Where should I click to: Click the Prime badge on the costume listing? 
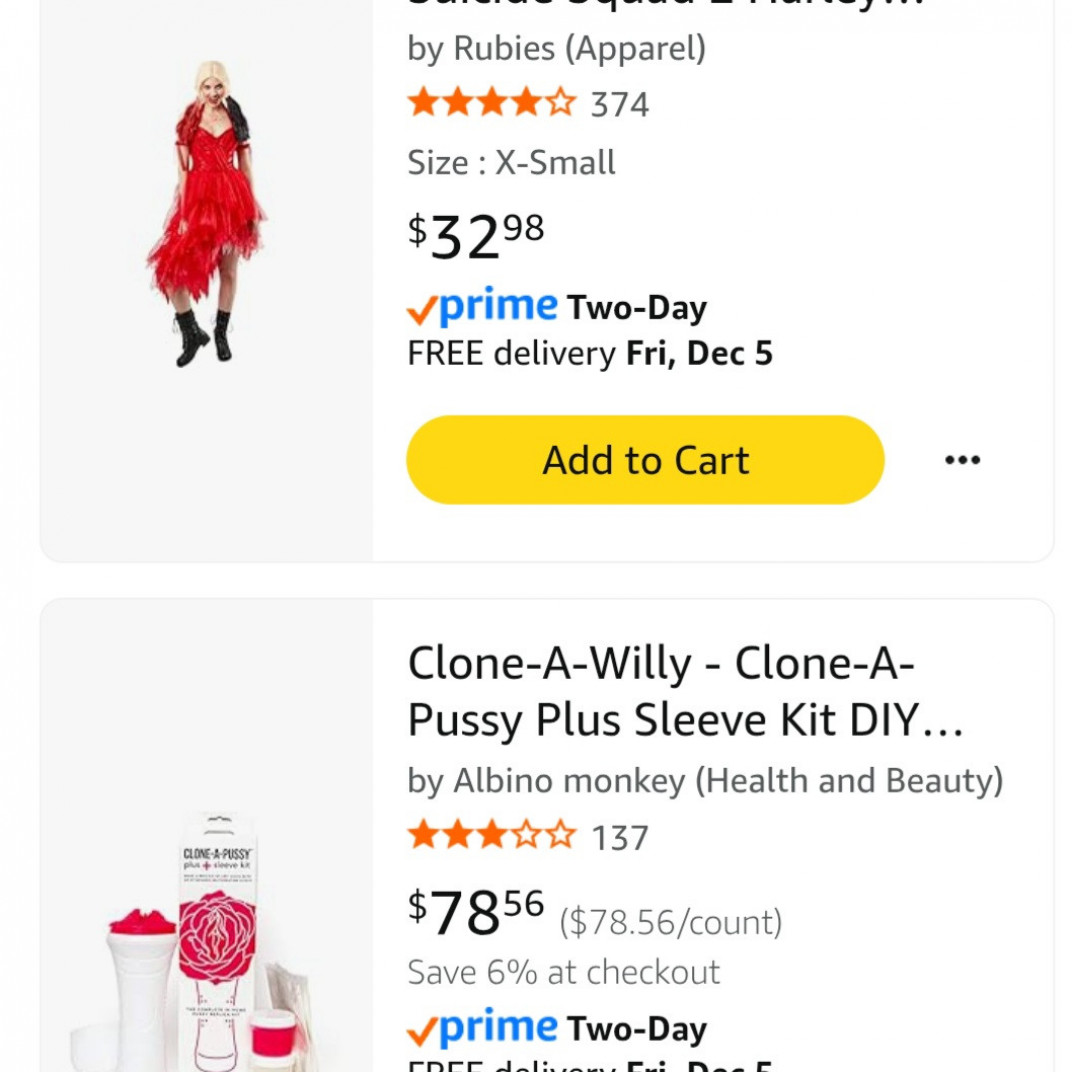pos(482,305)
